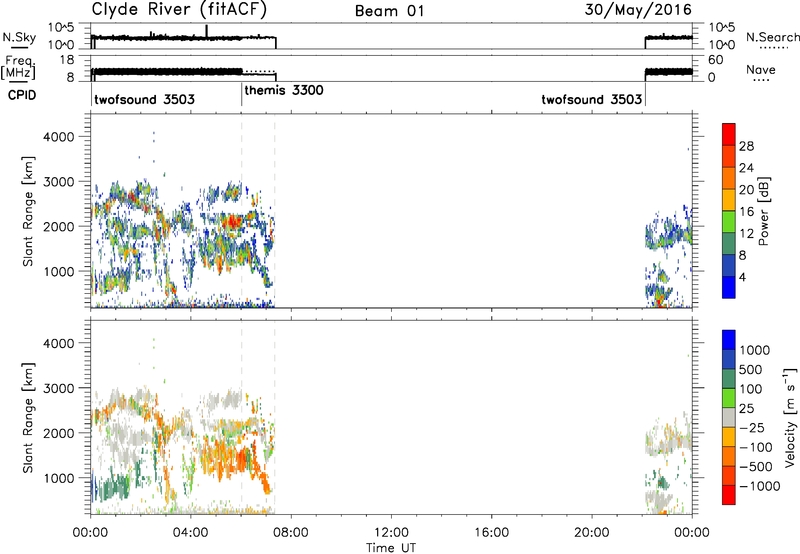Image resolution: width=800 pixels, height=554 pixels.
Task: Click the '04:00' time axis tick label
Action: click(x=190, y=533)
